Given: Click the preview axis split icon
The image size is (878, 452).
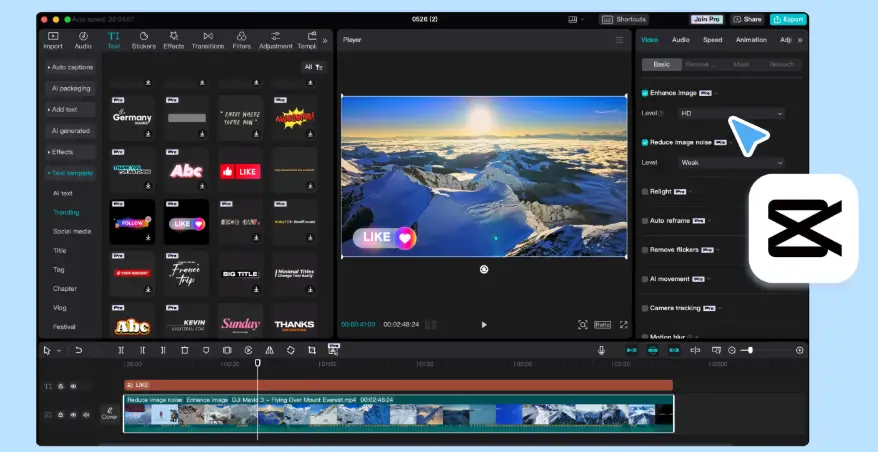Looking at the screenshot, I should (695, 350).
